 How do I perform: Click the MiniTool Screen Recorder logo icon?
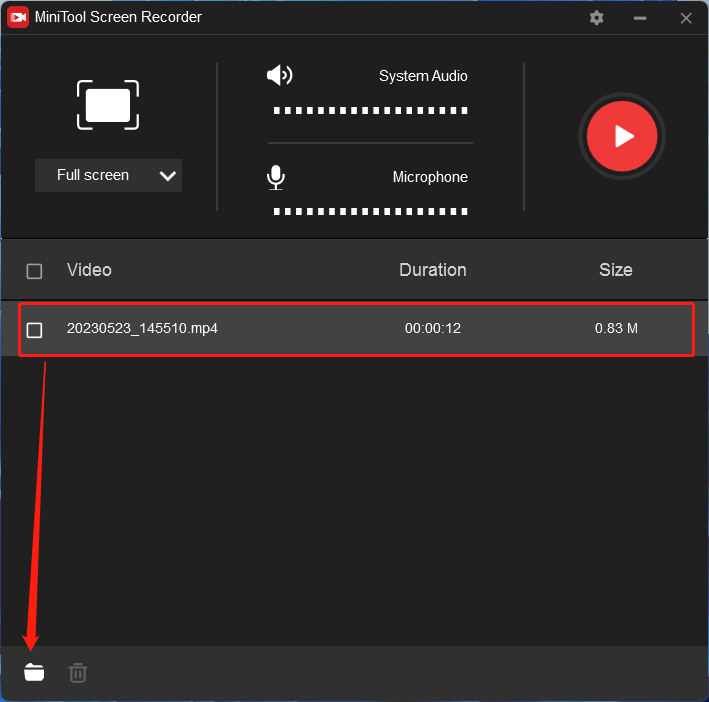point(18,17)
